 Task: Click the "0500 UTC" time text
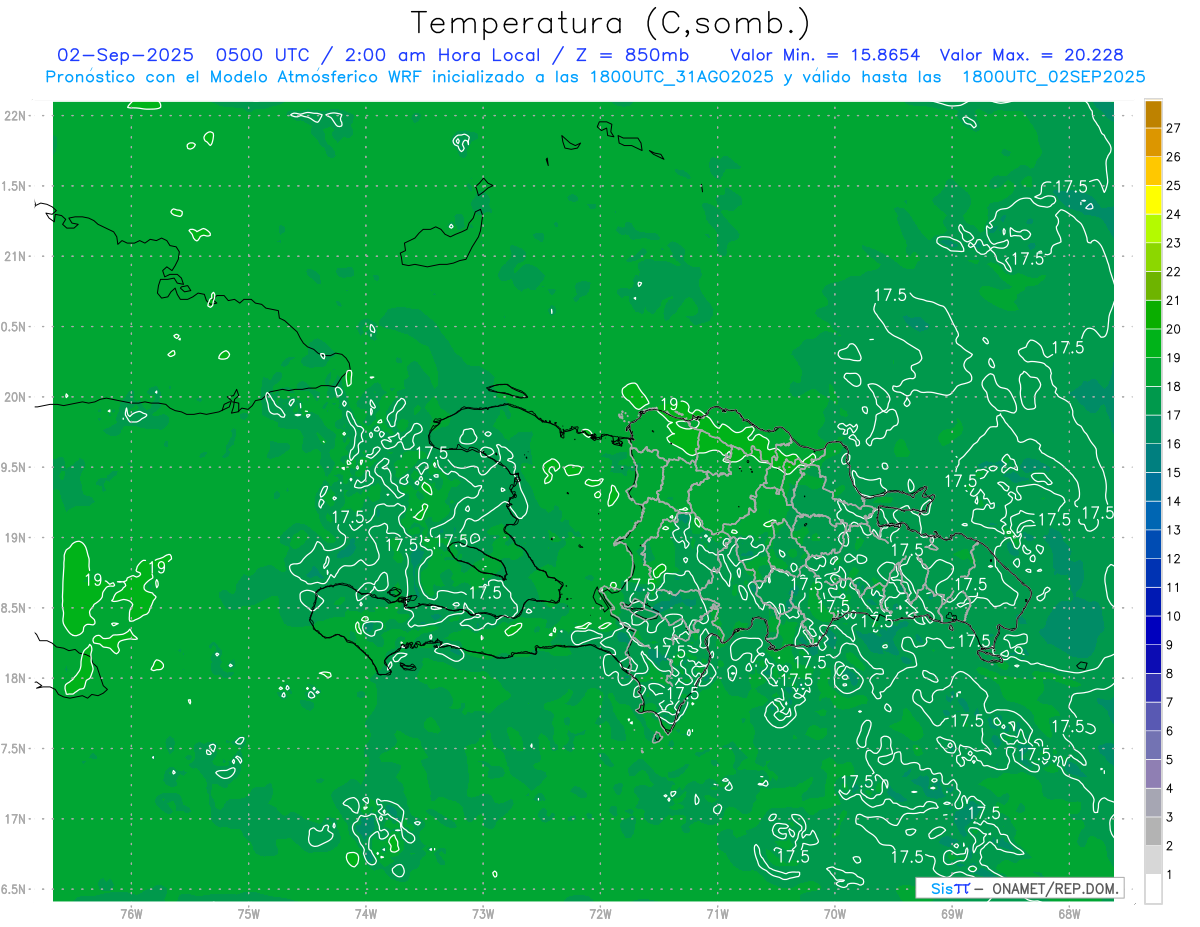[x=263, y=55]
